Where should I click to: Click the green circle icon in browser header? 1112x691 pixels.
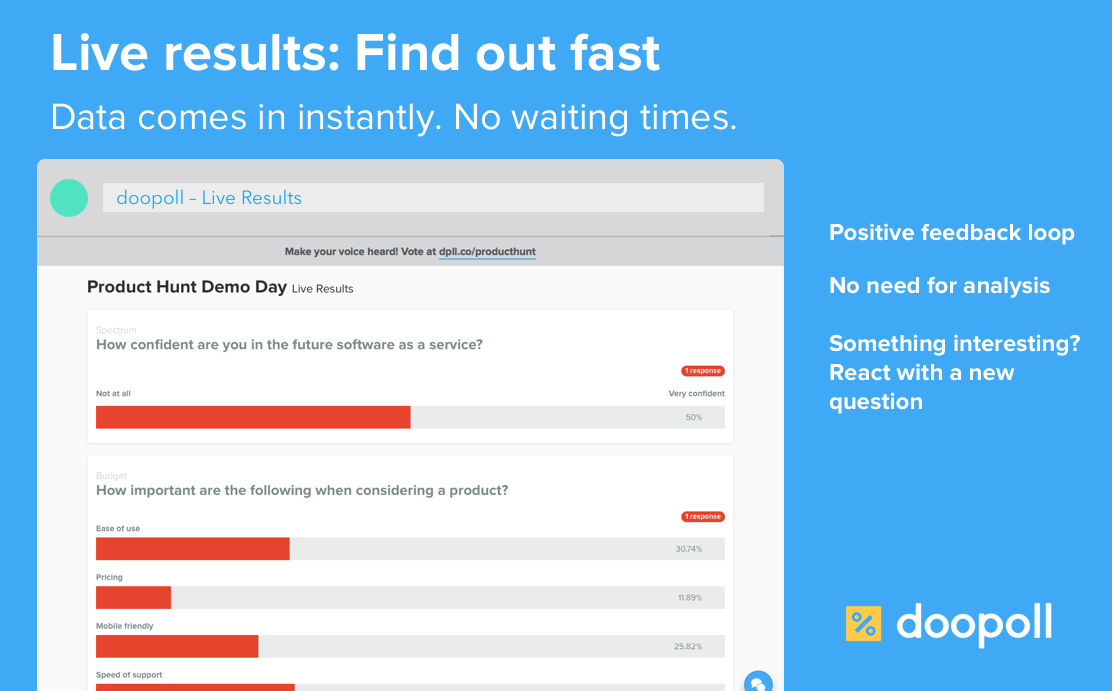click(69, 198)
